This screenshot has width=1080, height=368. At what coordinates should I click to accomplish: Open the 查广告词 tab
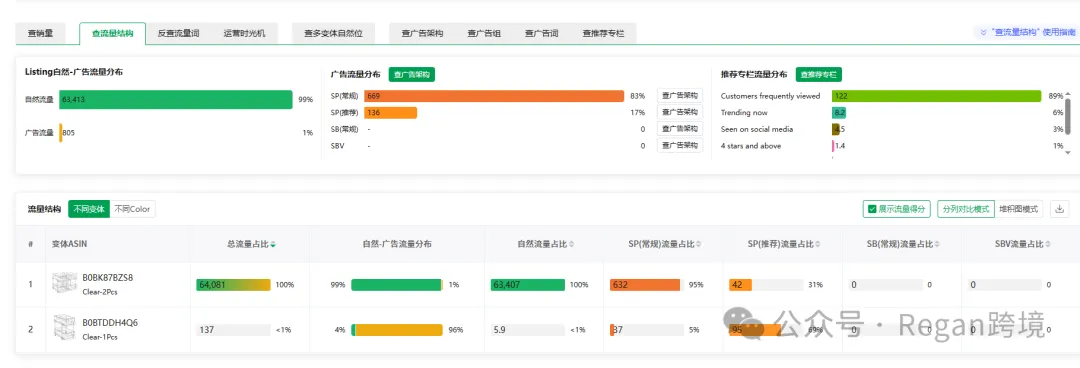541,33
